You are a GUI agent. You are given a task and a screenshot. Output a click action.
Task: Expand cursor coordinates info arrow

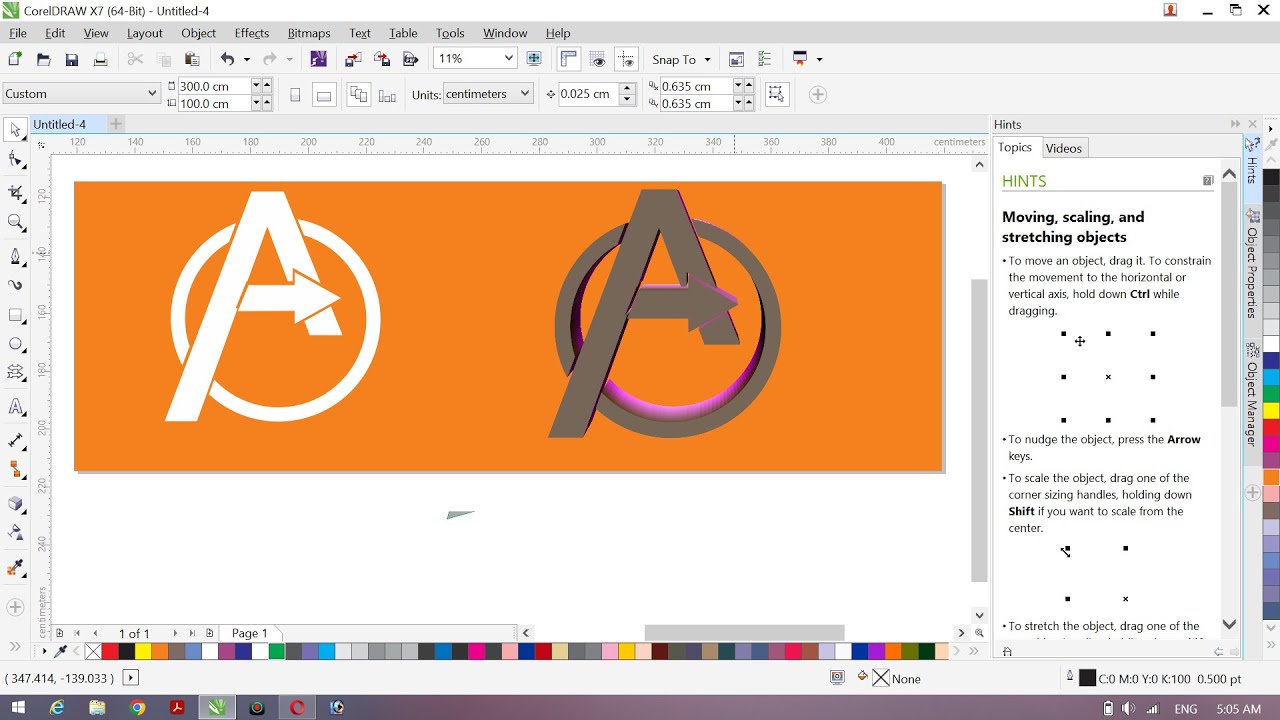click(130, 678)
